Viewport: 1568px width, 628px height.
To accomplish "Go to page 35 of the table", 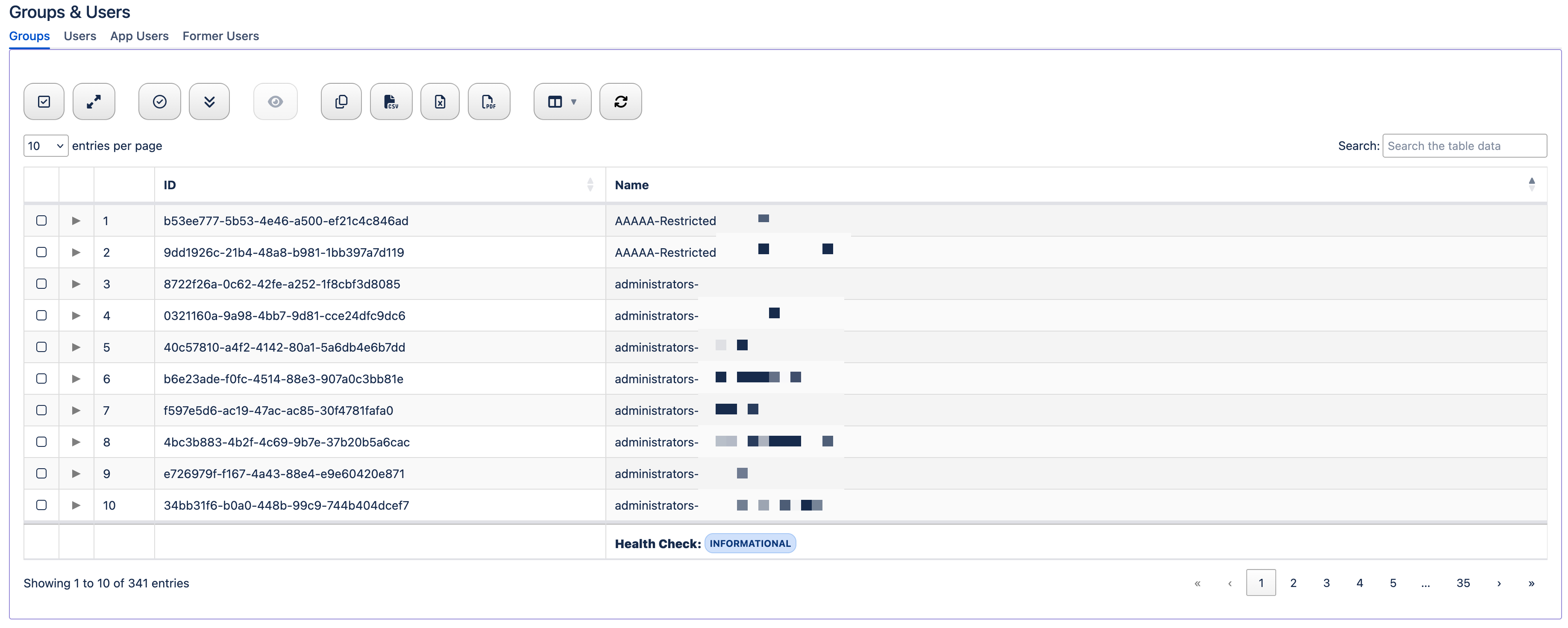I will [1463, 582].
